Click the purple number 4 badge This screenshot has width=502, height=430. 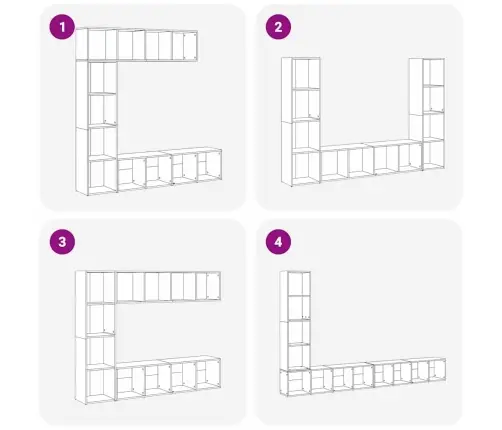click(278, 242)
